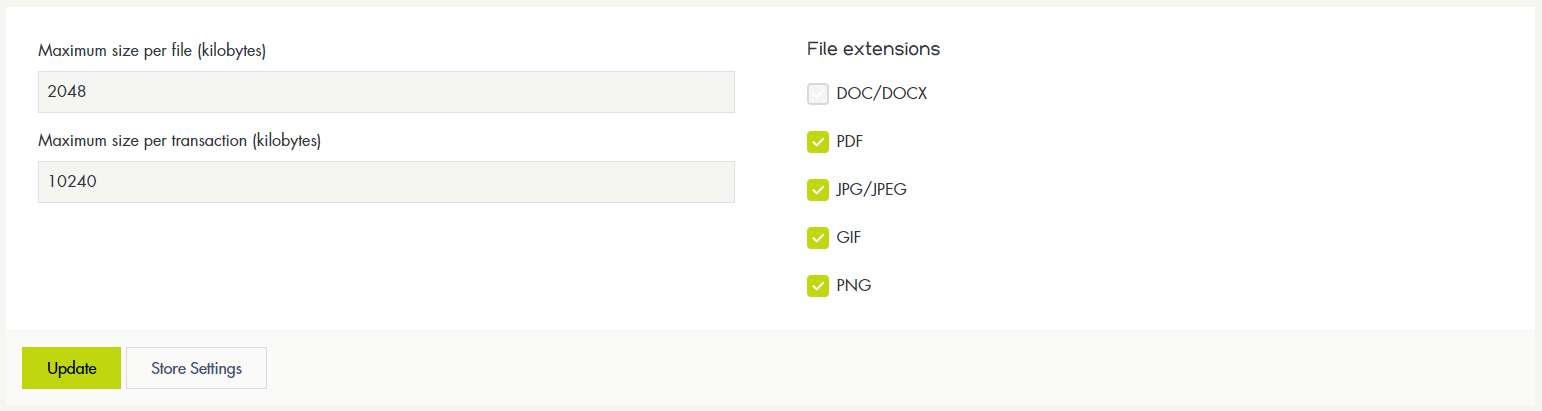The image size is (1542, 411).
Task: Click the PDF label text
Action: click(849, 142)
